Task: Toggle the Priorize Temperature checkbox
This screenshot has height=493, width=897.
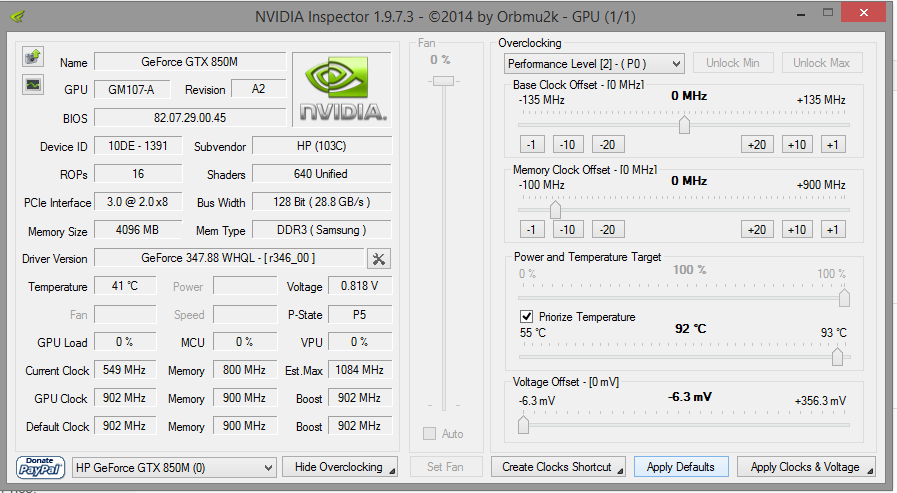Action: point(526,317)
